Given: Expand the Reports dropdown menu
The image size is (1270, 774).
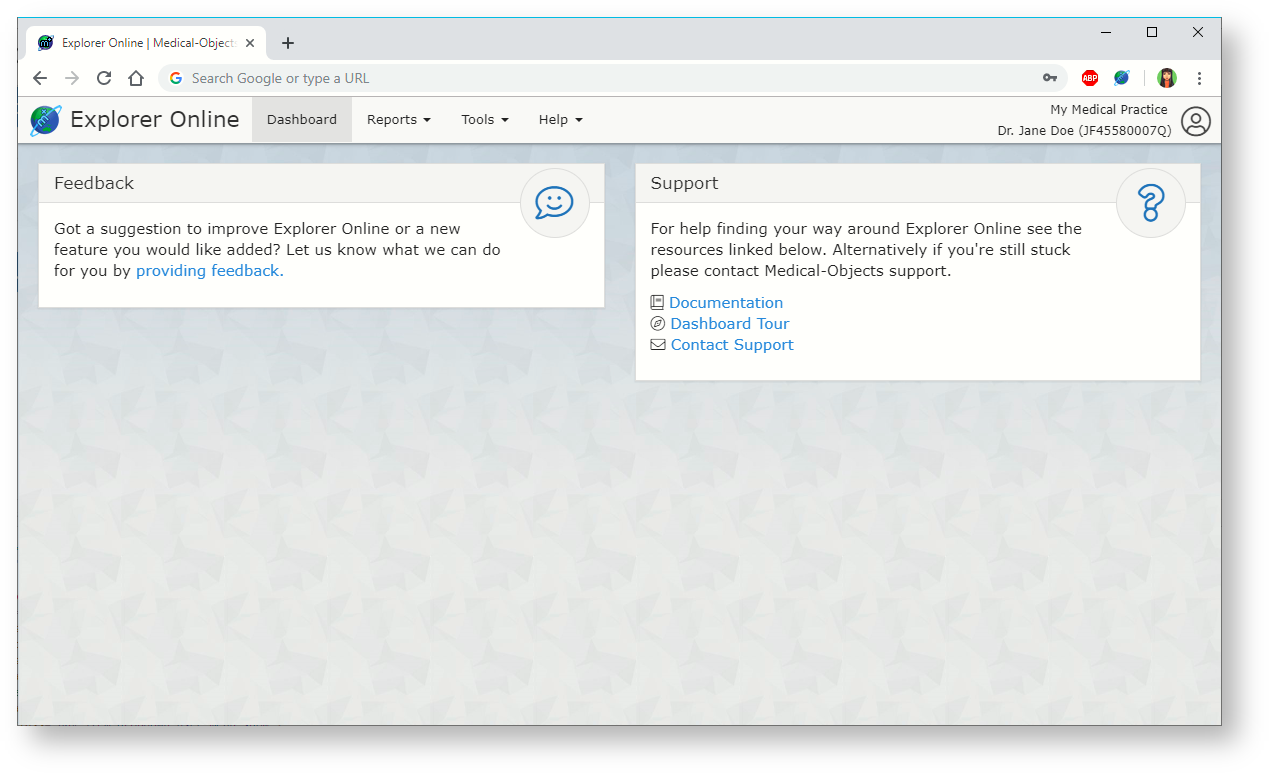Looking at the screenshot, I should pos(398,120).
